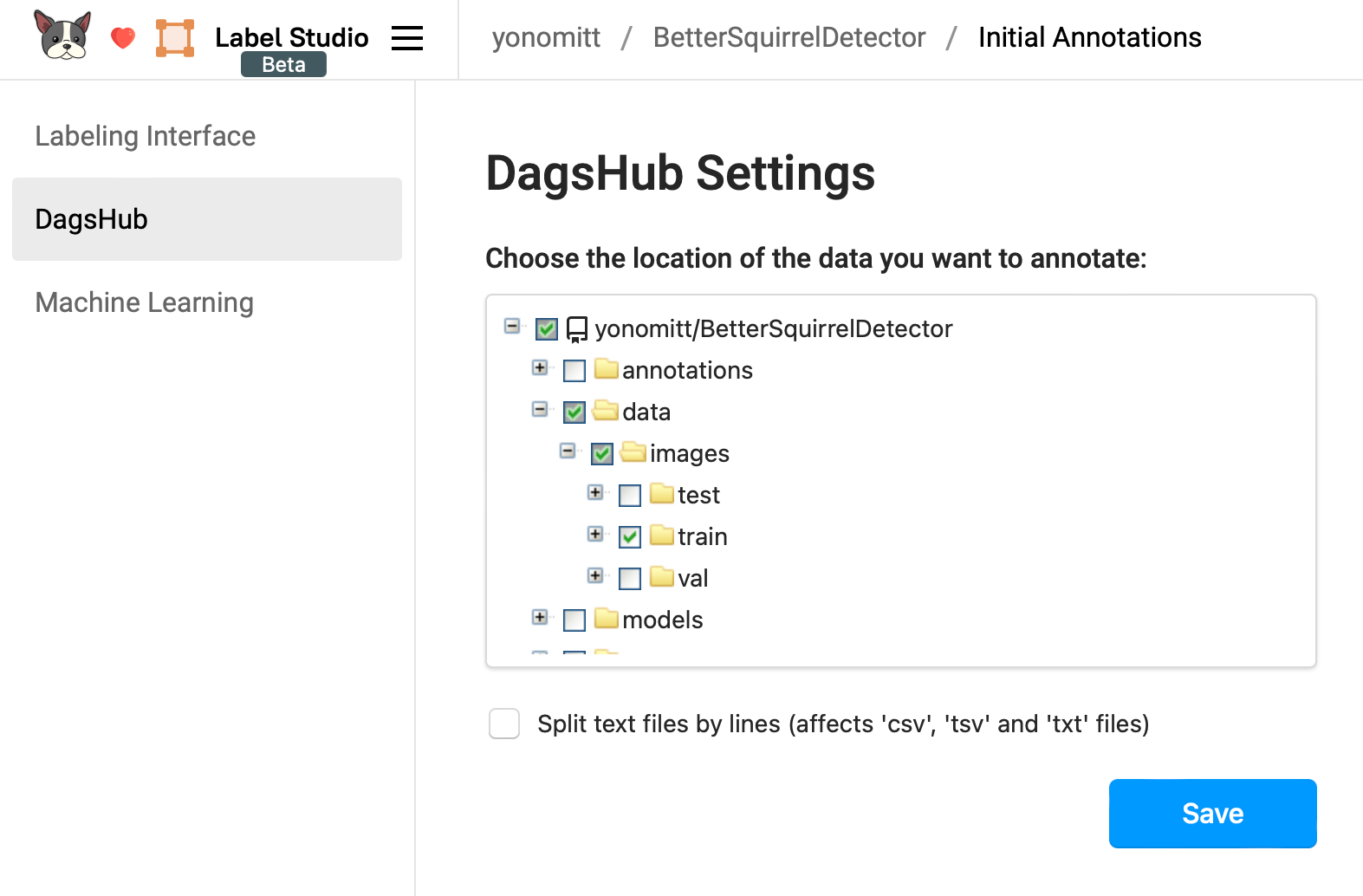Check the annotations folder checkbox
Image resolution: width=1363 pixels, height=896 pixels.
(574, 371)
